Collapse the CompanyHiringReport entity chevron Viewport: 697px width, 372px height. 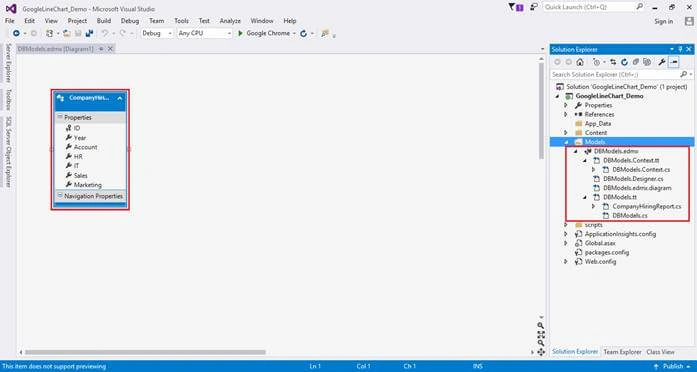[120, 98]
